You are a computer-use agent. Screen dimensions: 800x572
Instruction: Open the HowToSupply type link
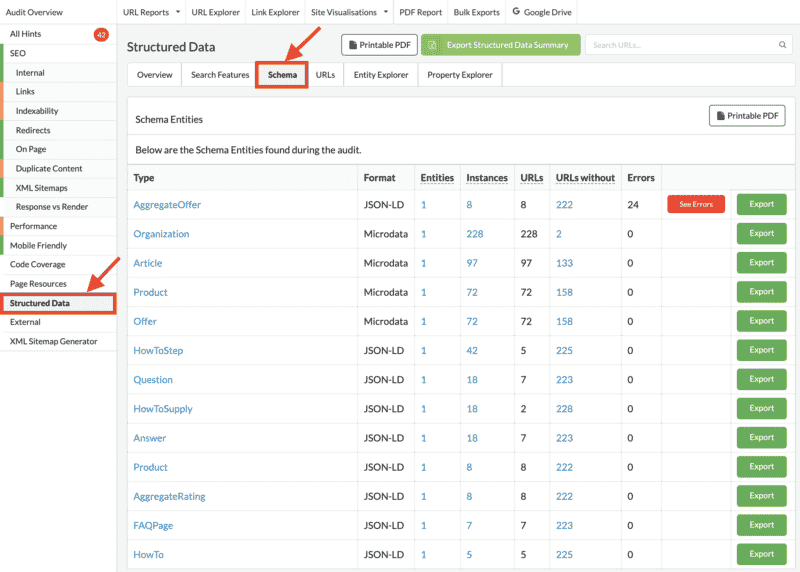(163, 409)
